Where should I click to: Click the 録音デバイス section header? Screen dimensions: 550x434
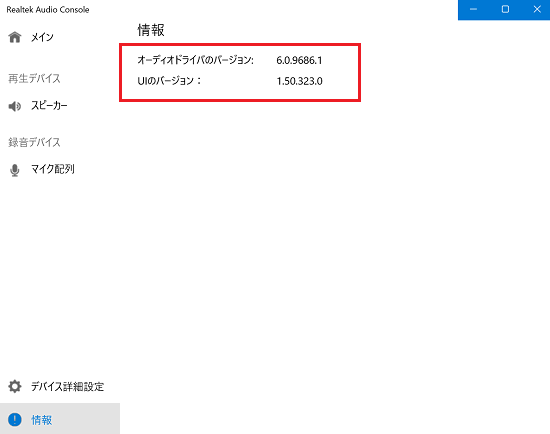[x=34, y=142]
